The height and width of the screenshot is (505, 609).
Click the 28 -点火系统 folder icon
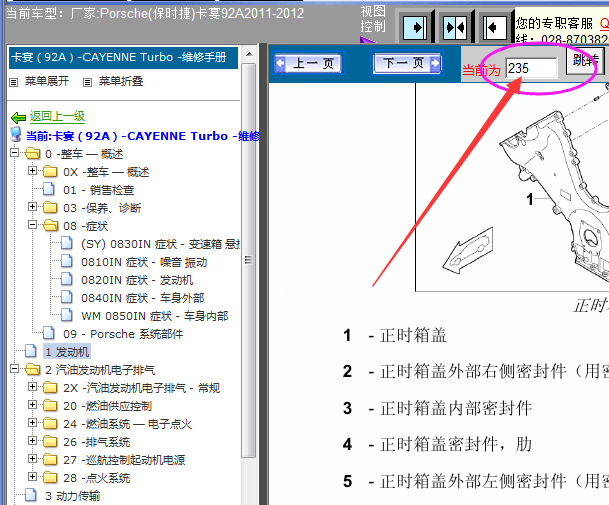pyautogui.click(x=50, y=477)
